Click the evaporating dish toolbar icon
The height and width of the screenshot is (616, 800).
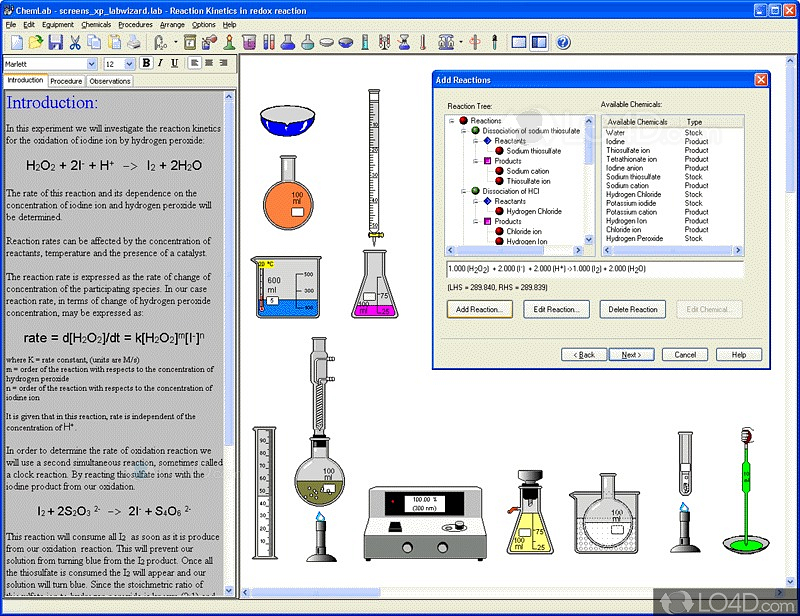[325, 42]
